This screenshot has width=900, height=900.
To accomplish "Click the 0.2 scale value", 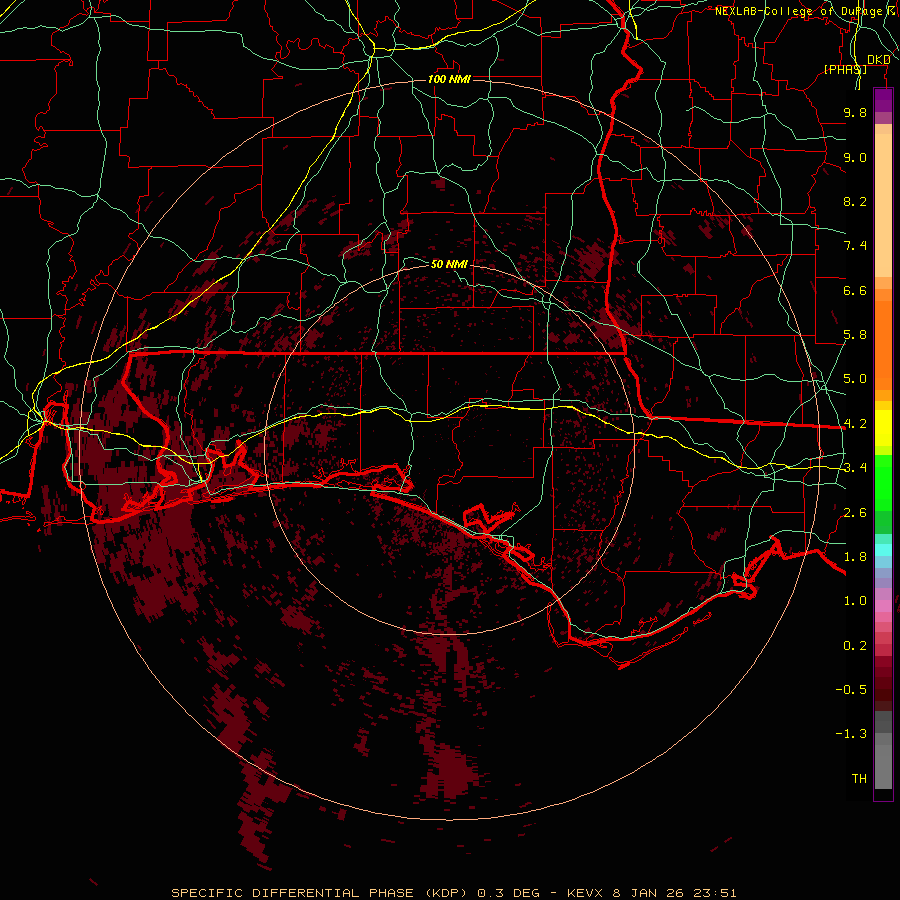I will pos(855,646).
